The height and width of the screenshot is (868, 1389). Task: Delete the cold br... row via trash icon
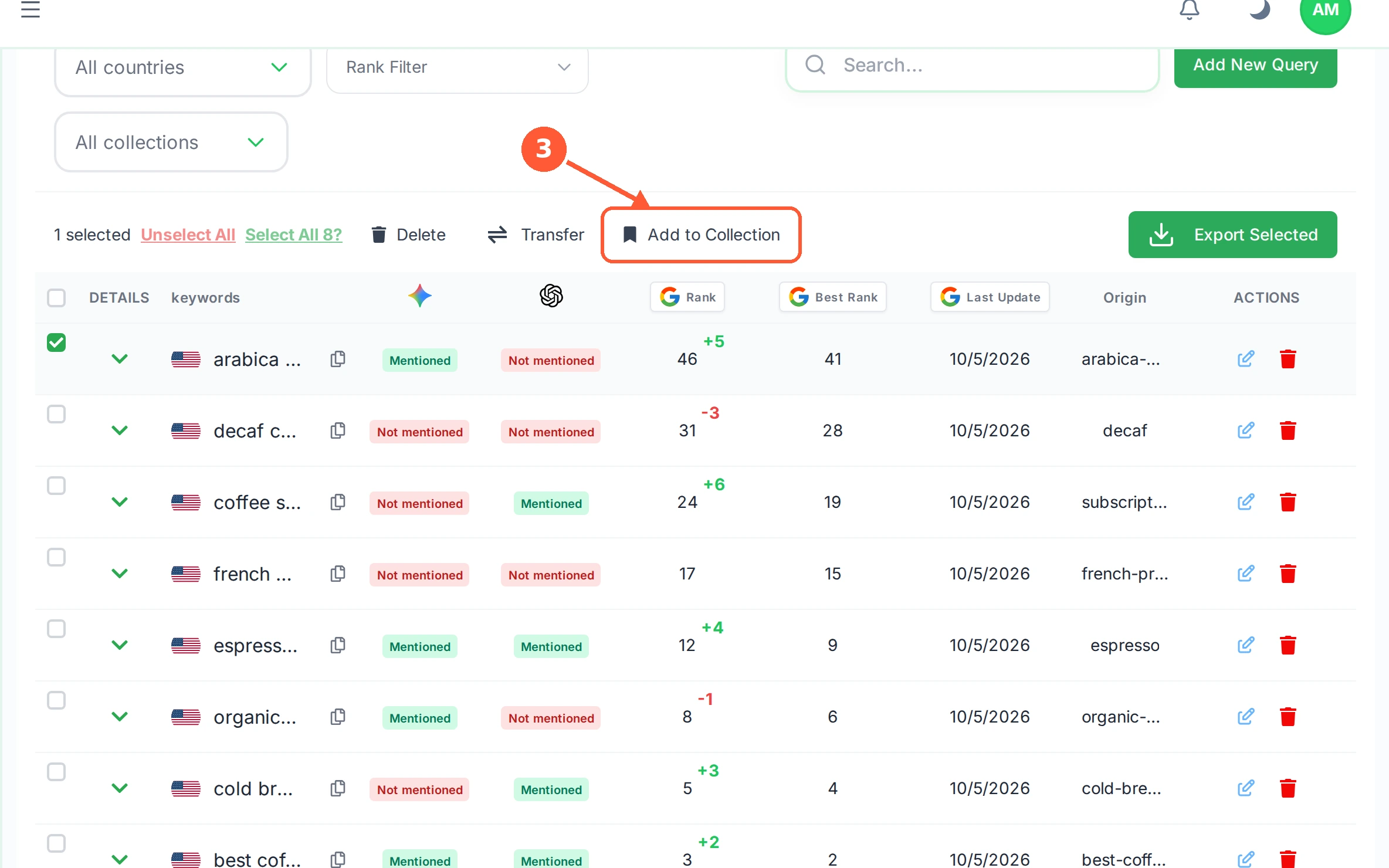1288,788
